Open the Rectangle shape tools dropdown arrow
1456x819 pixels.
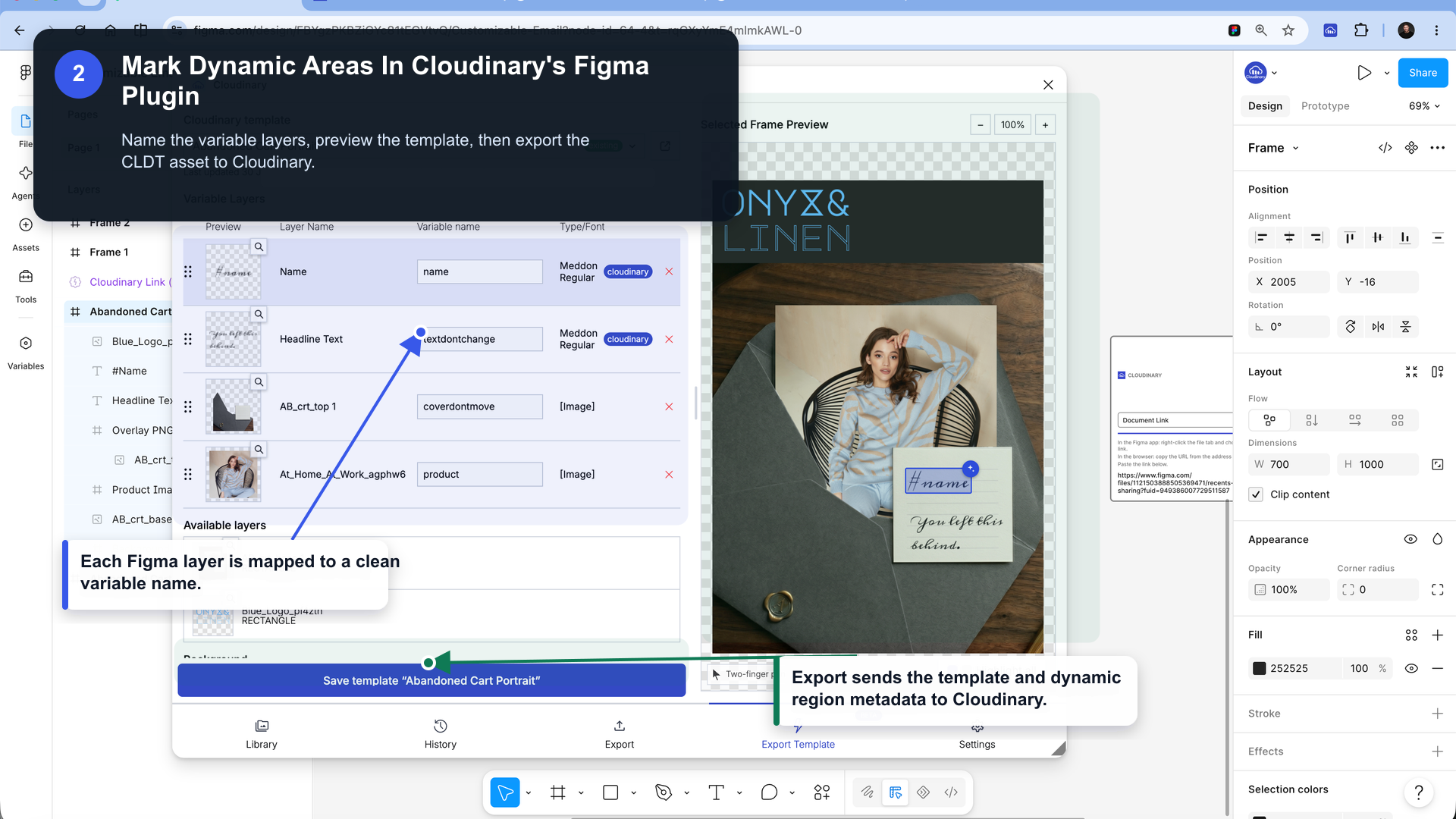(633, 793)
